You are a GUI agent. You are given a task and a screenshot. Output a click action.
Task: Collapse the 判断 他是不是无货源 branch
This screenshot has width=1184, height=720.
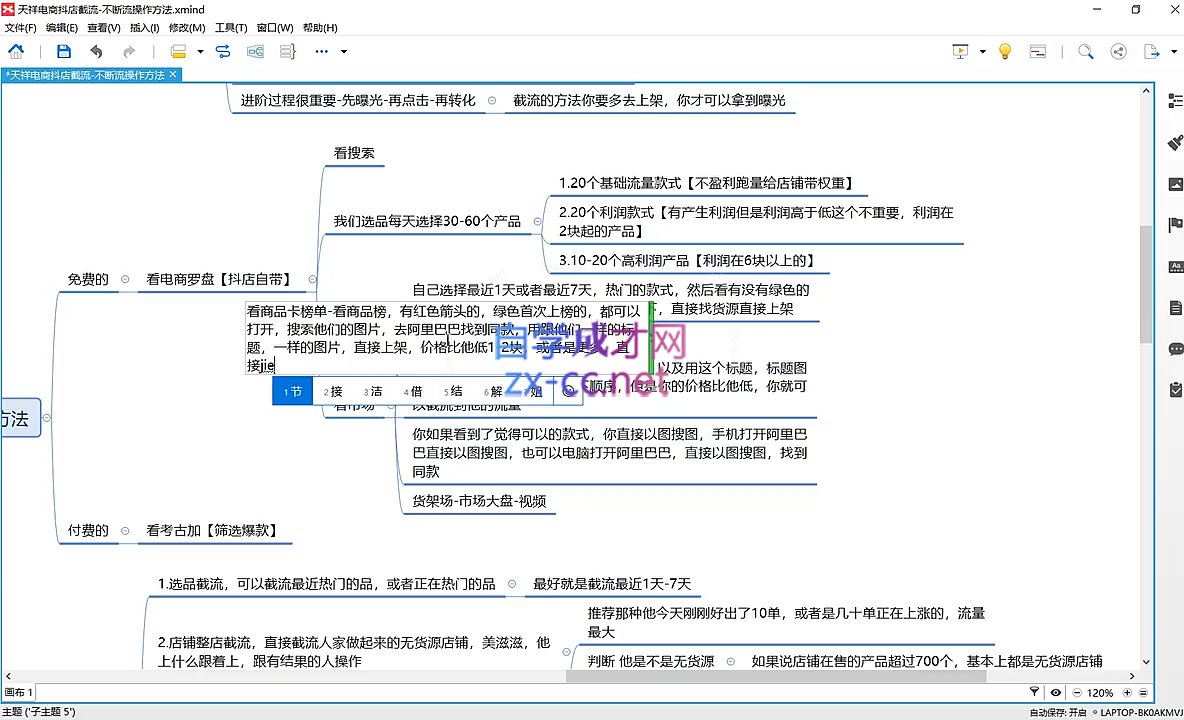tap(730, 661)
